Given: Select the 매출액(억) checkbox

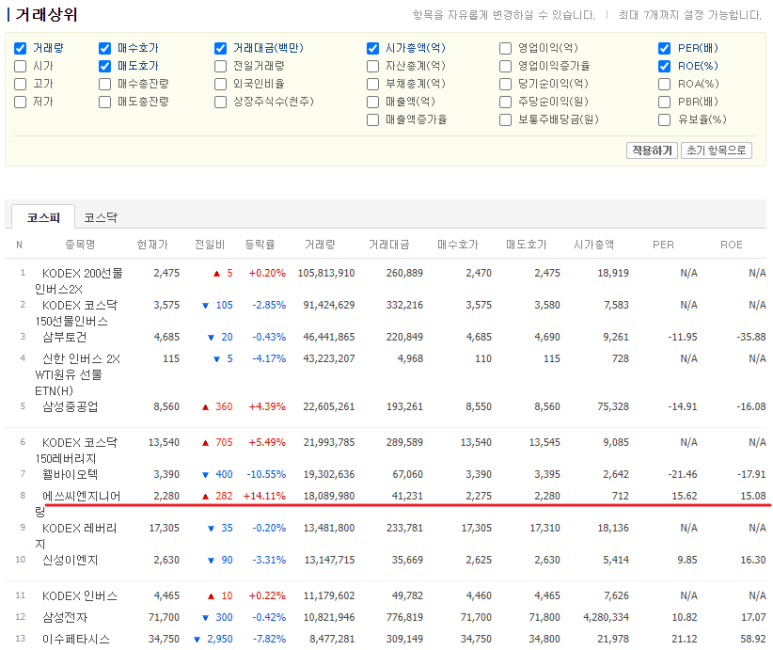Looking at the screenshot, I should coord(373,102).
